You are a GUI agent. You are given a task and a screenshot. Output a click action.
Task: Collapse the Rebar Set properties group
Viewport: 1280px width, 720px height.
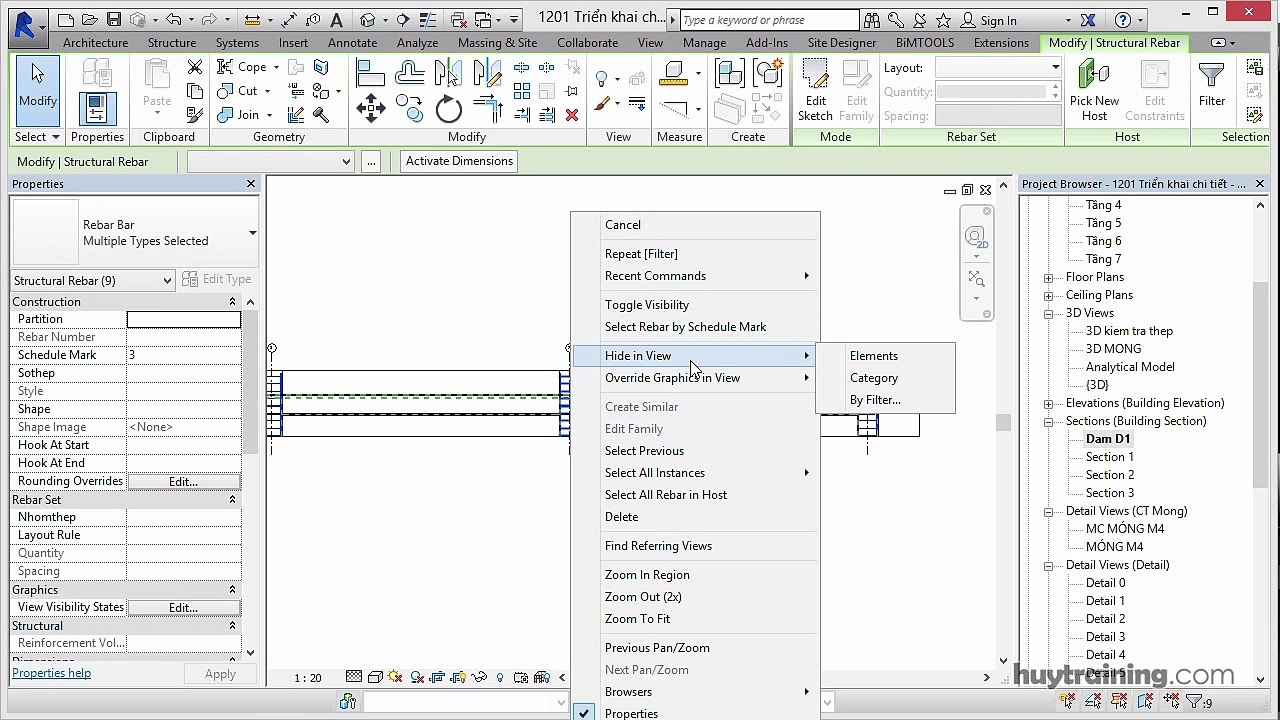click(x=233, y=500)
